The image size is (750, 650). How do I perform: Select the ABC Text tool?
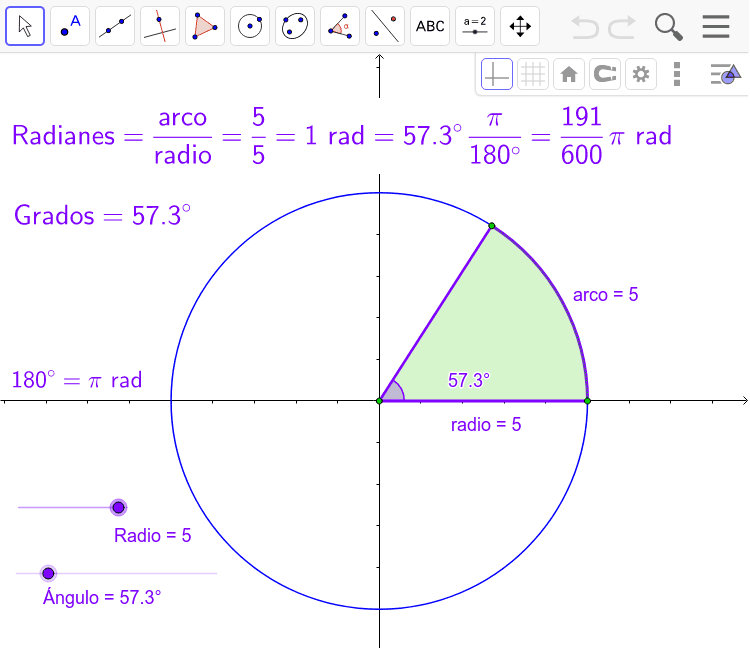click(x=430, y=26)
